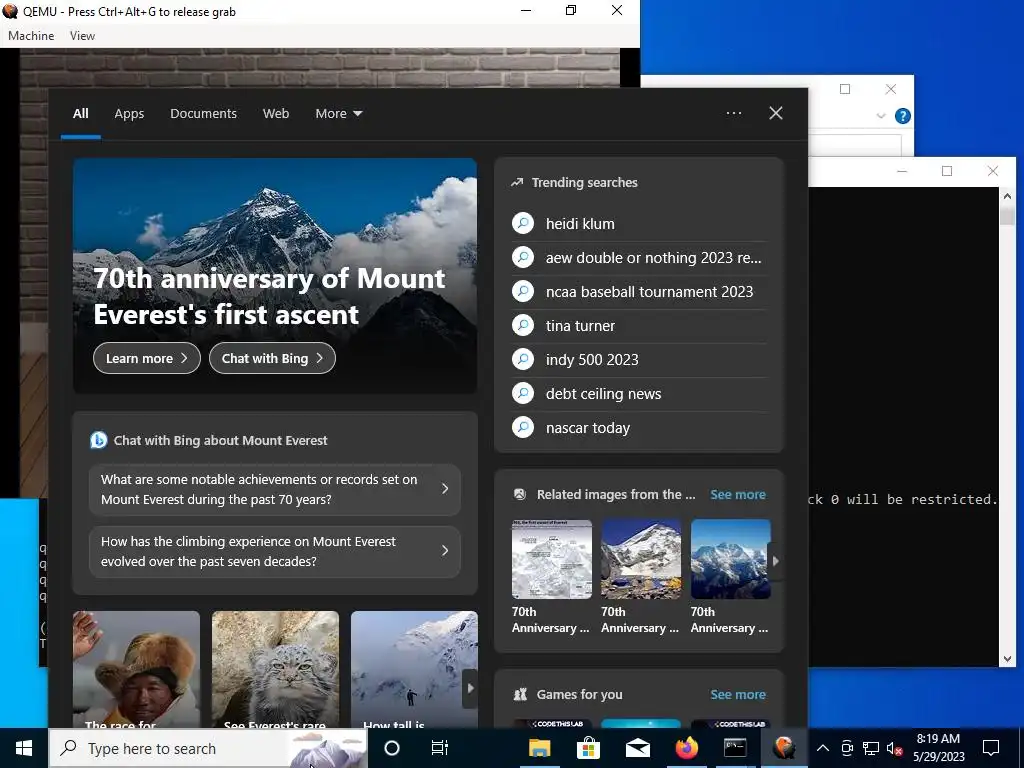Open the See Everest's rare cat card
The image size is (1024, 768).
275,669
